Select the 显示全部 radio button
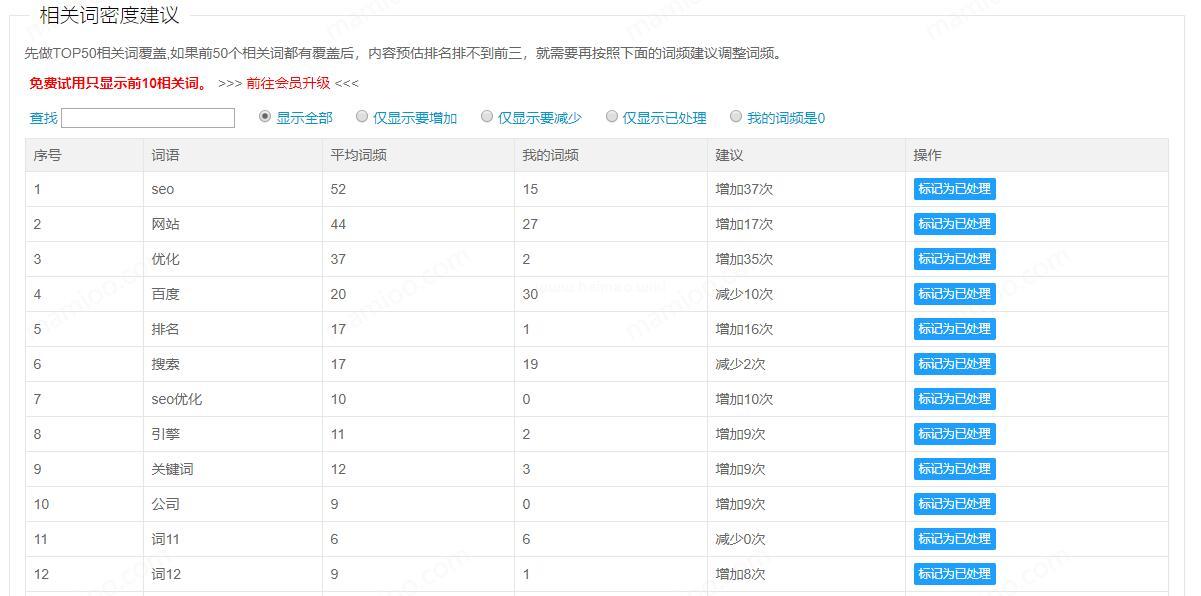 point(265,117)
